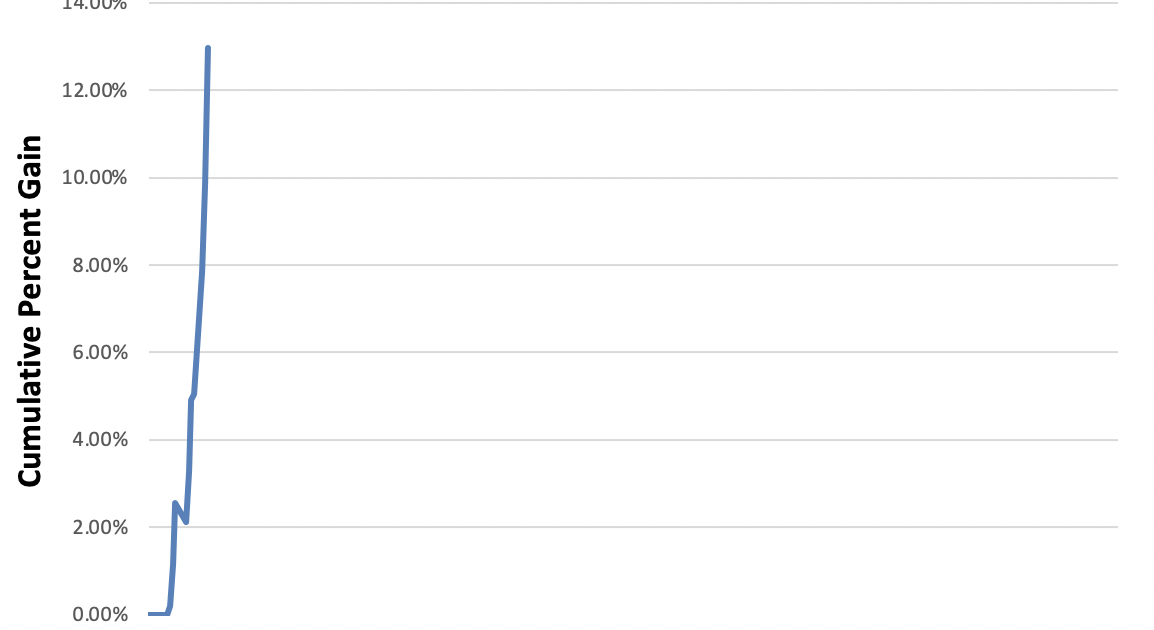The image size is (1154, 630).
Task: Click the 12.00% y-axis label
Action: click(96, 91)
